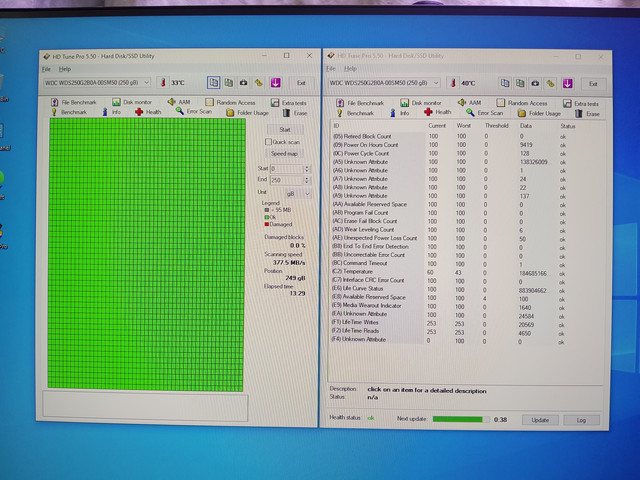
Task: Open the drive selection dropdown in the left window
Action: [x=97, y=82]
